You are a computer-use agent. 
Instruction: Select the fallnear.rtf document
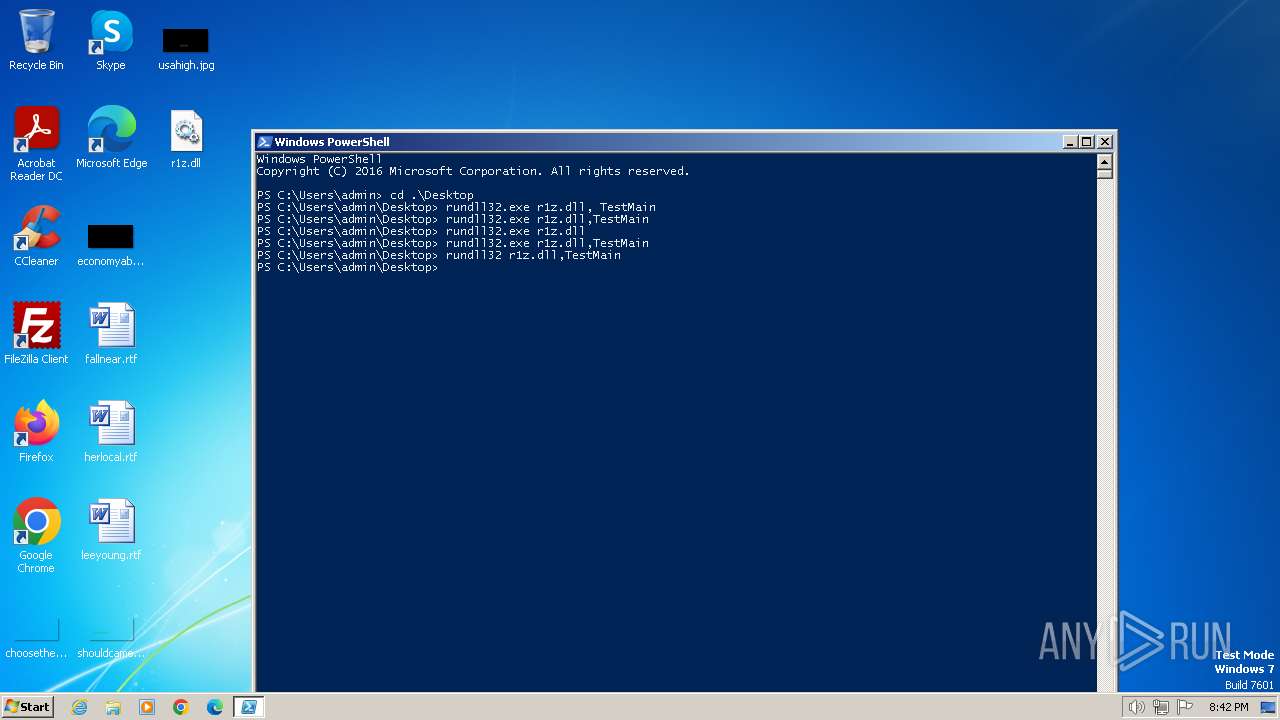click(111, 334)
